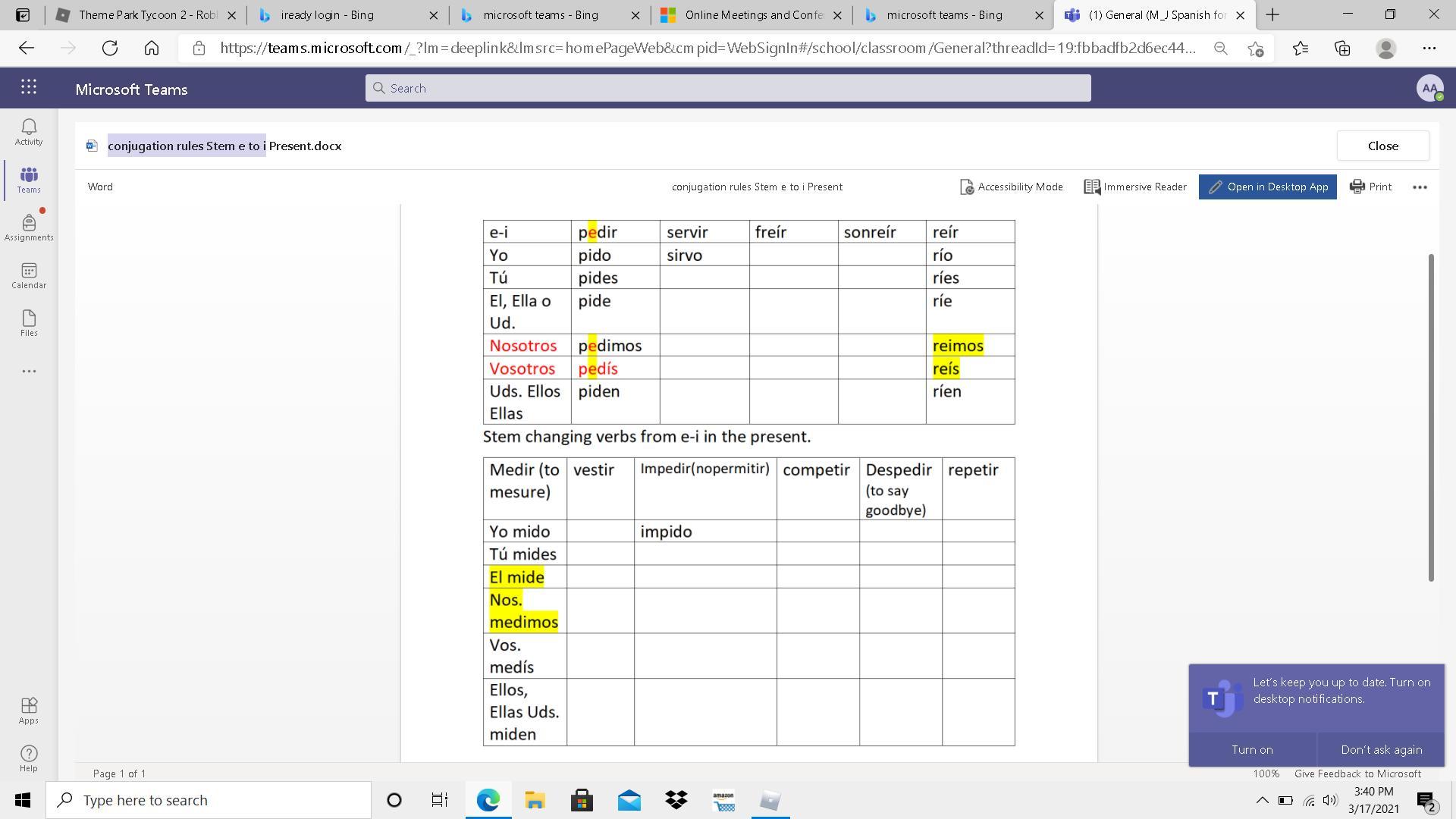Click the document vertical scrollbar
The image size is (1456, 819).
[1431, 417]
